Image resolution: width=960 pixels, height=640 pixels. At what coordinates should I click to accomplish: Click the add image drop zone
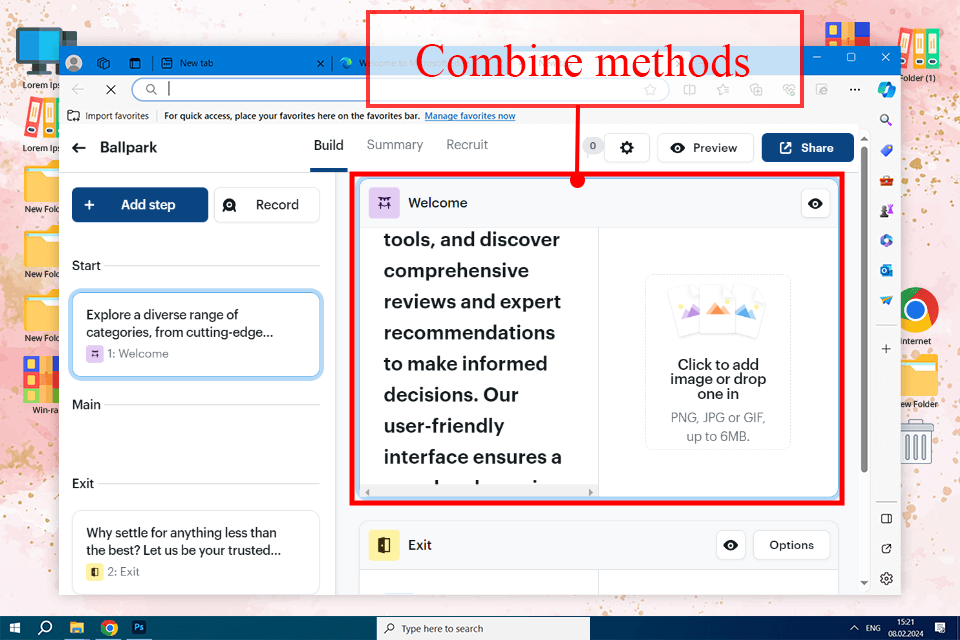[718, 362]
